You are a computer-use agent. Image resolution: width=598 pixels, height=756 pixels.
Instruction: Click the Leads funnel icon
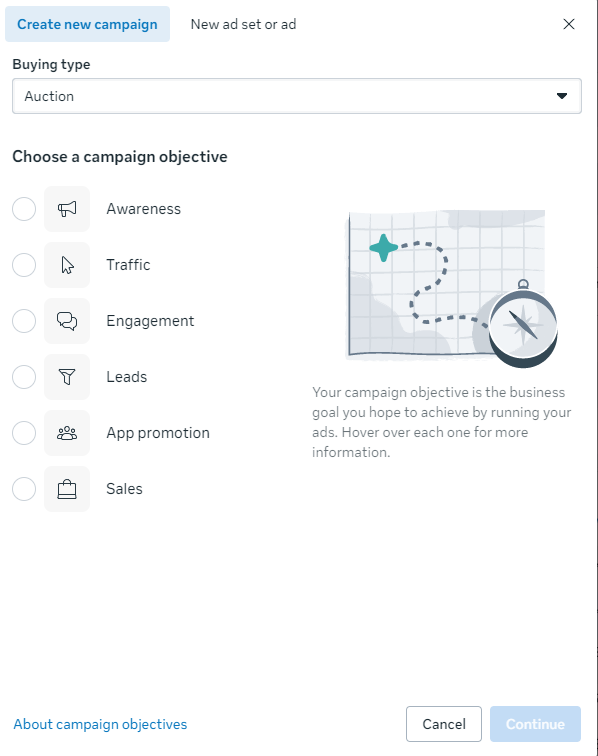pyautogui.click(x=67, y=377)
